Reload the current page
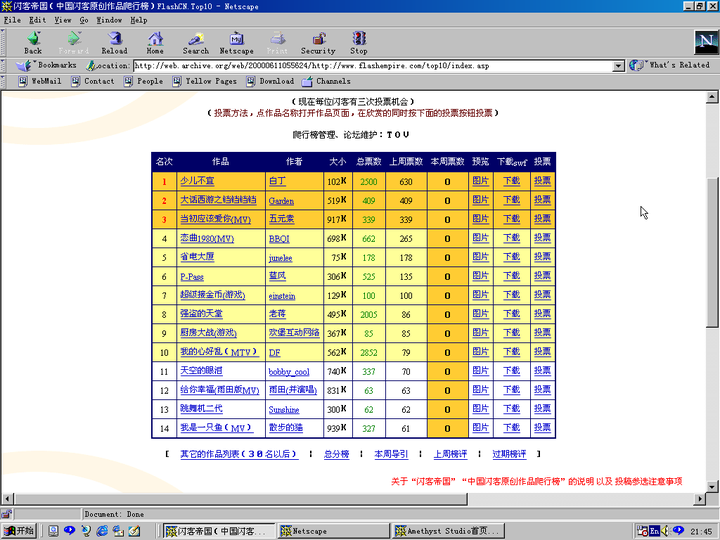This screenshot has width=720, height=540. click(x=114, y=42)
